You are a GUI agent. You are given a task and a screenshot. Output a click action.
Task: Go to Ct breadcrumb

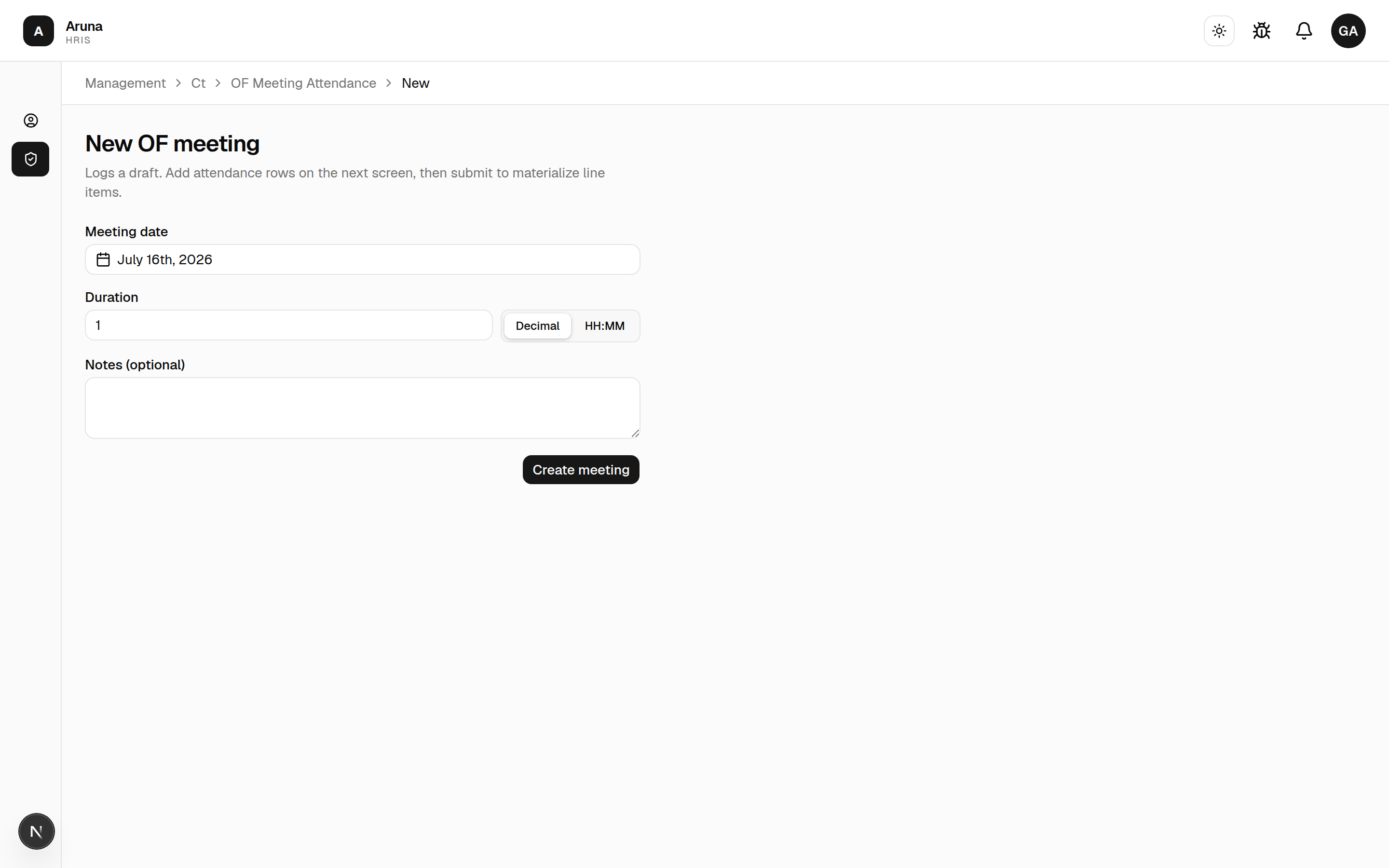[198, 83]
